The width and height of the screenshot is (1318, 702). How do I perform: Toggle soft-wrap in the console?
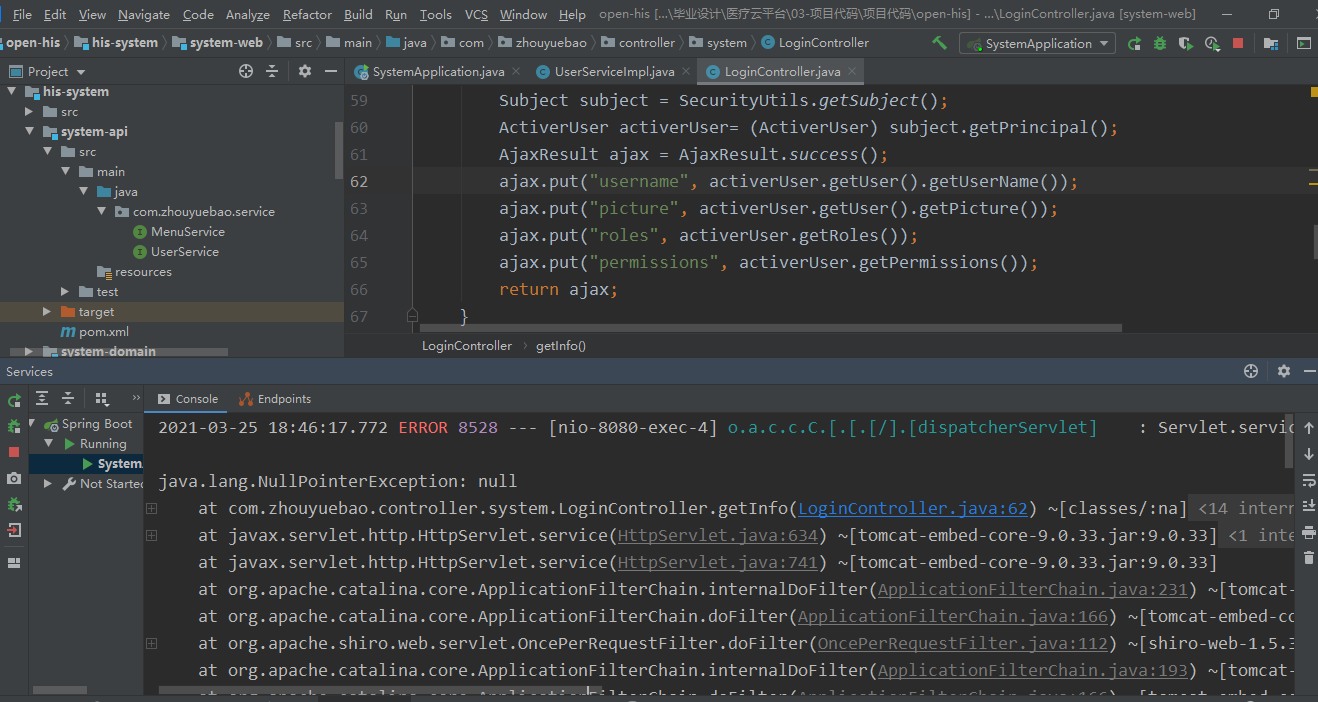click(x=1309, y=480)
